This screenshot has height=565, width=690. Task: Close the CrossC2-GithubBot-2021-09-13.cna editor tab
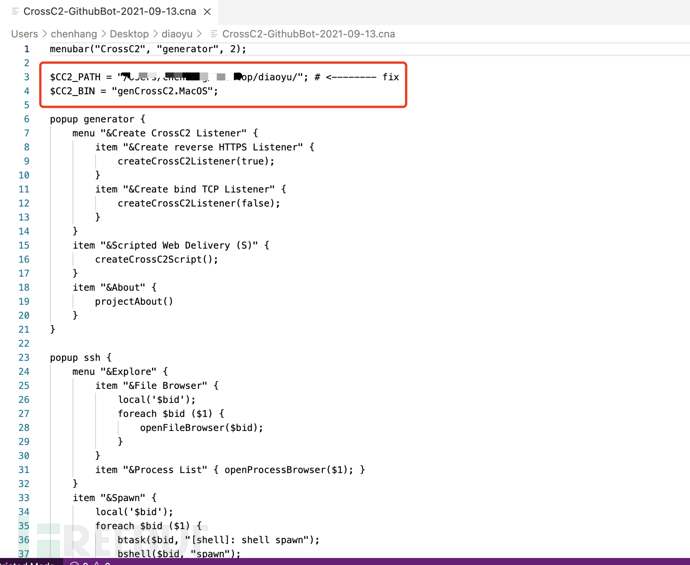tap(207, 12)
